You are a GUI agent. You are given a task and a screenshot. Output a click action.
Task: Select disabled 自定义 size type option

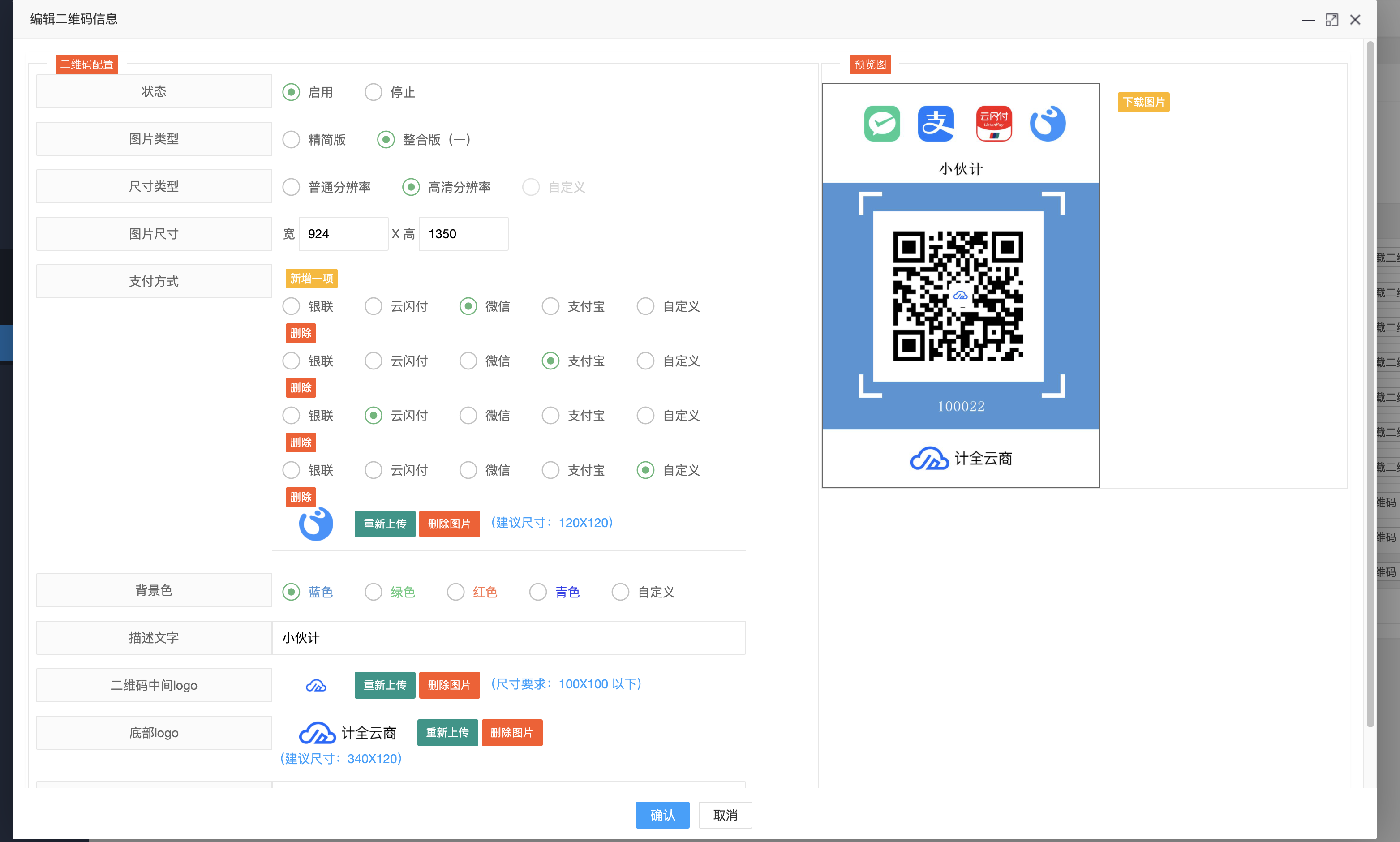coord(531,187)
